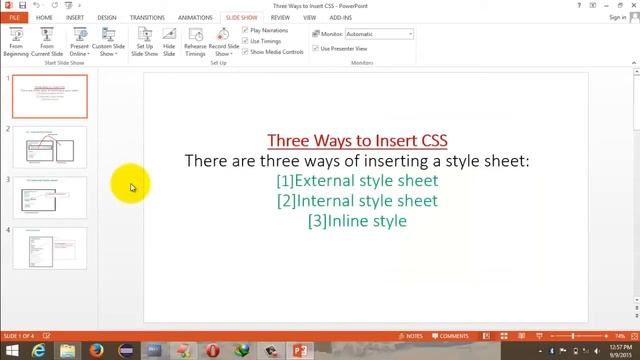
Task: Select slide 3 thumbnail
Action: click(50, 198)
